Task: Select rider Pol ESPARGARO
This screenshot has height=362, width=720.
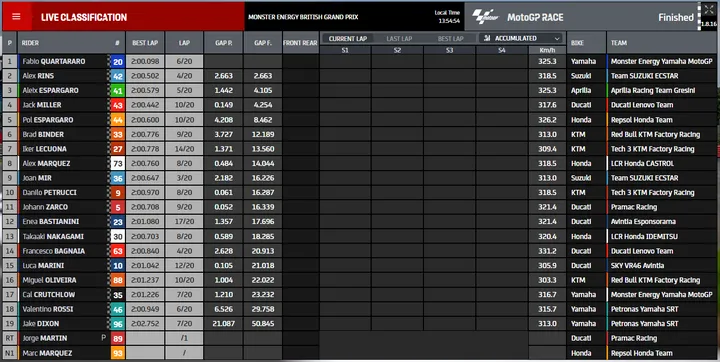Action: 48,119
